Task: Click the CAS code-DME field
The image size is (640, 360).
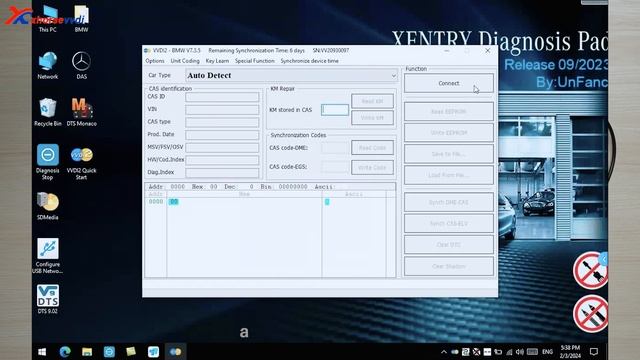Action: coord(335,148)
